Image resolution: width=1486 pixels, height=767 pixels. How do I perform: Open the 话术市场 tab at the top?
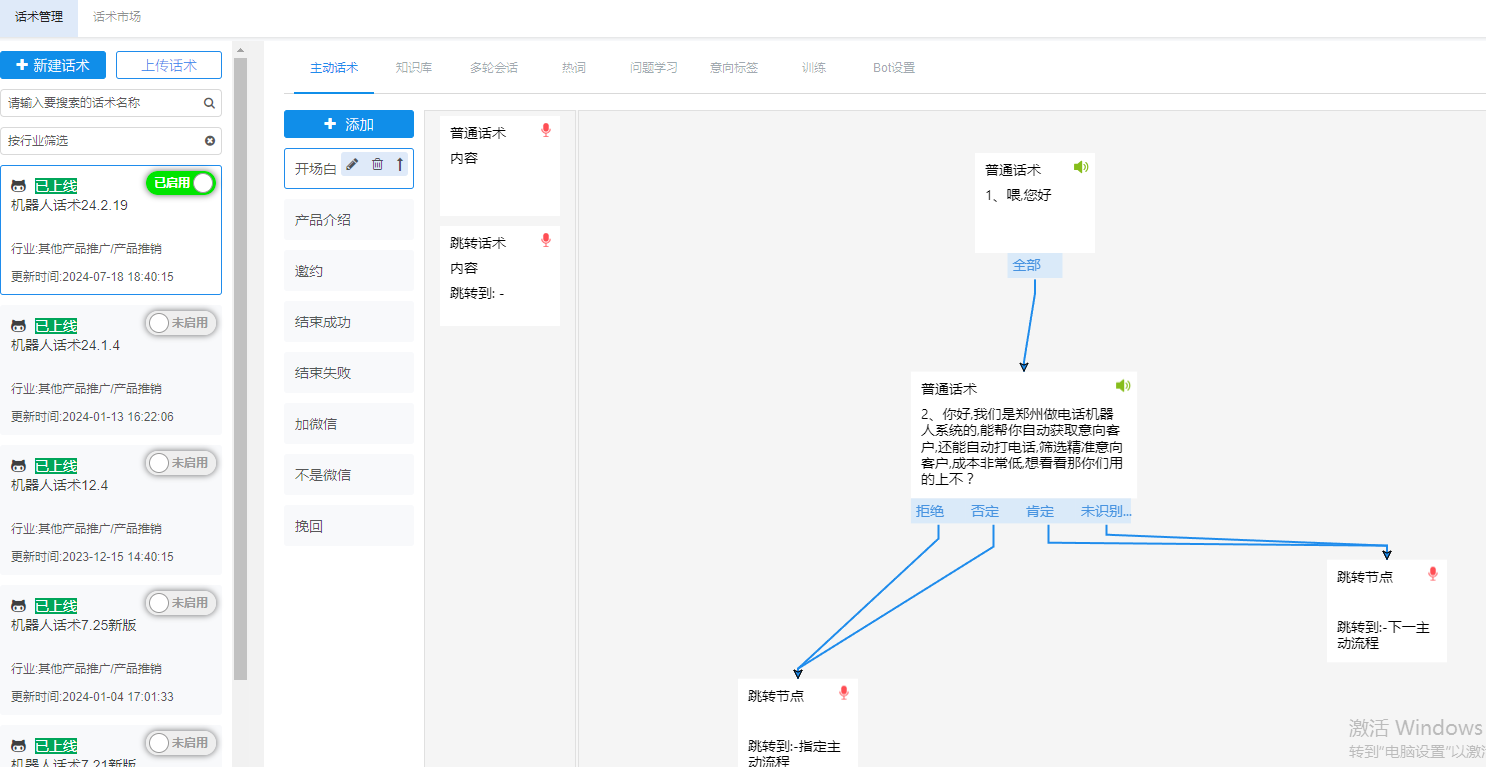coord(117,17)
